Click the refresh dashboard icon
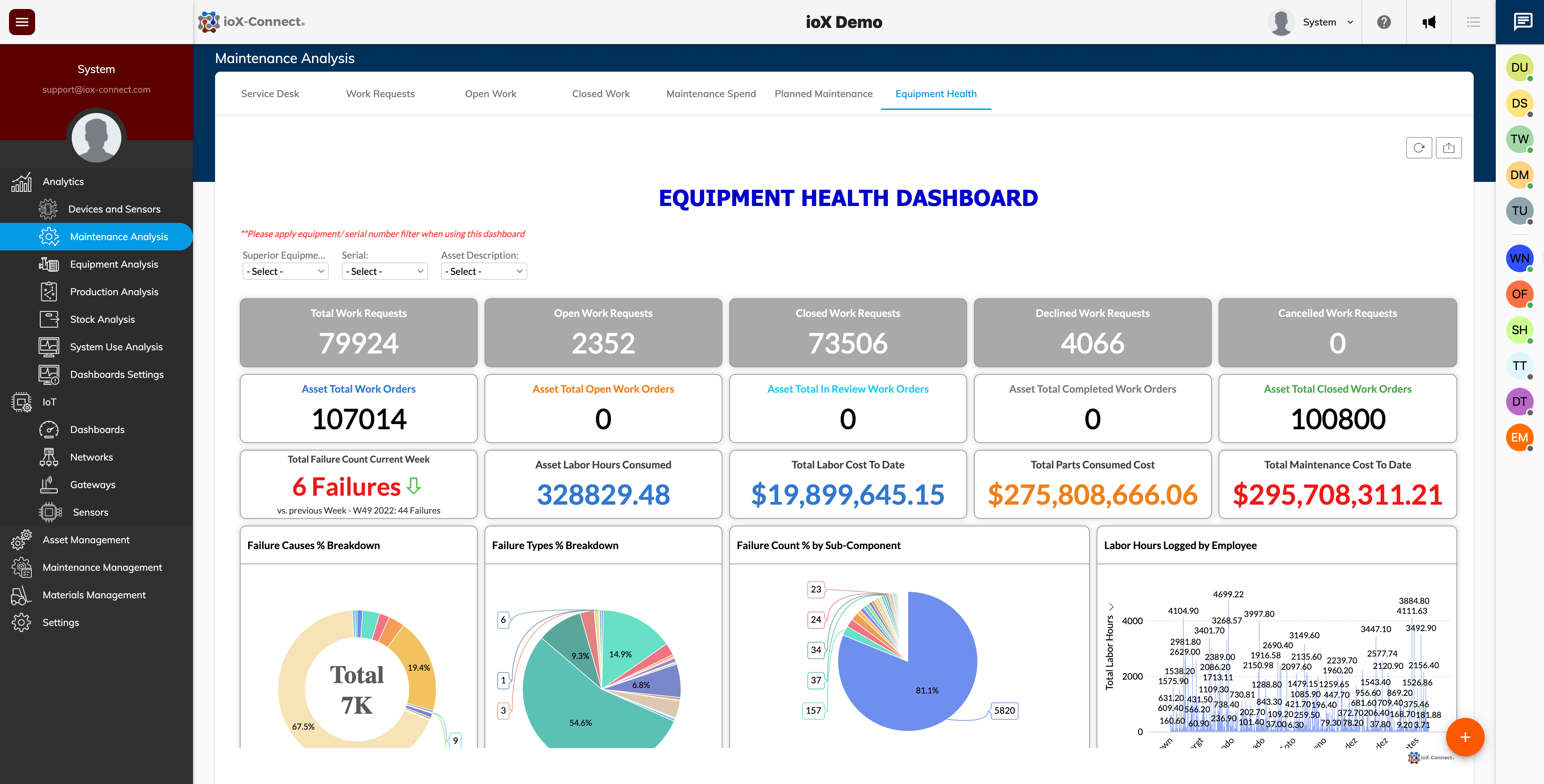Image resolution: width=1544 pixels, height=784 pixels. [1419, 148]
